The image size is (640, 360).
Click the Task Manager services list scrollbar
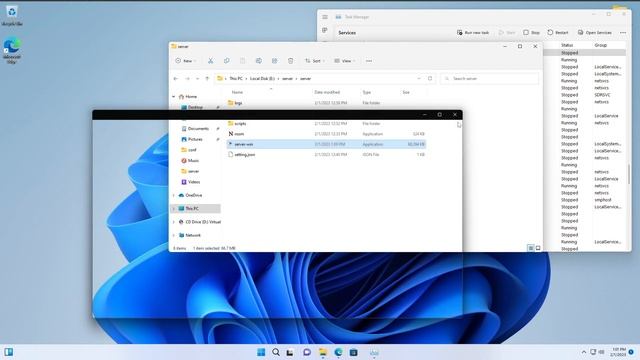pyautogui.click(x=629, y=173)
